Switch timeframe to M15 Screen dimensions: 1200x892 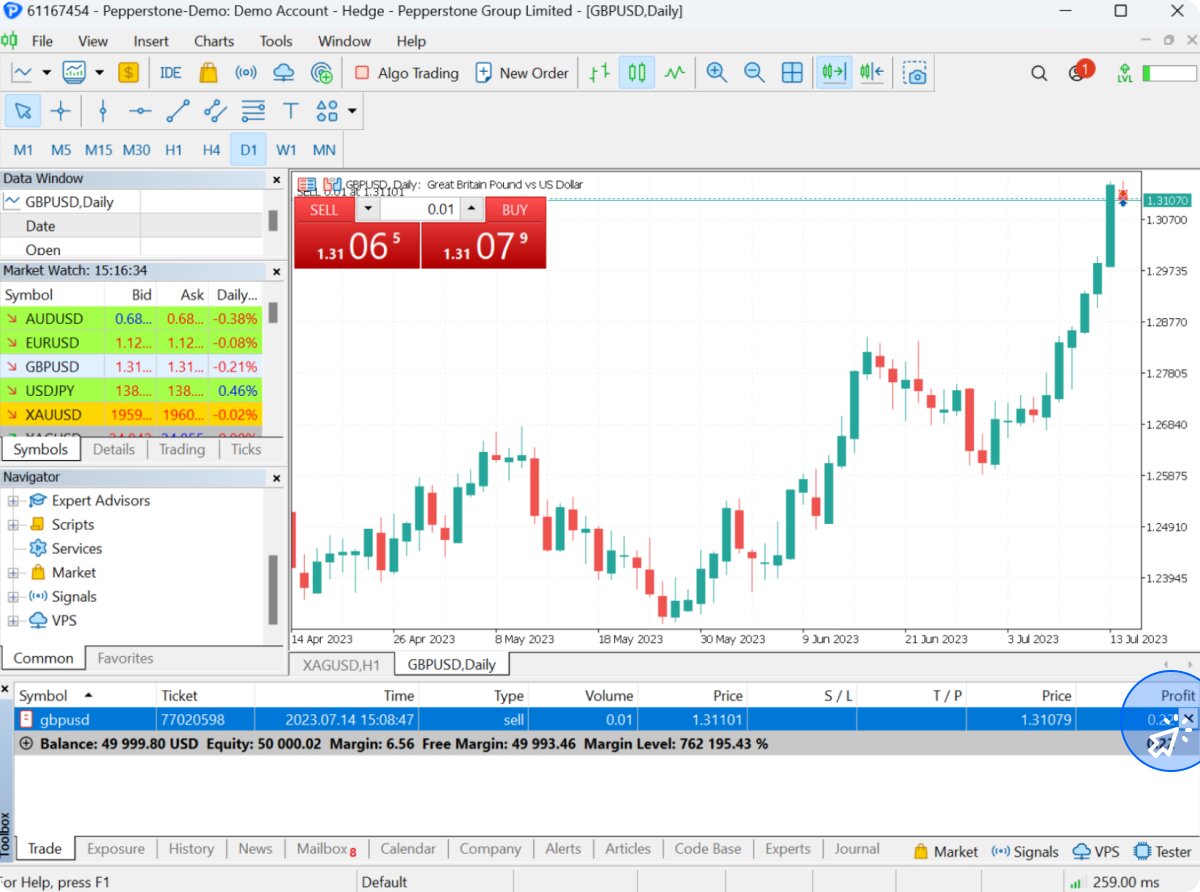98,150
